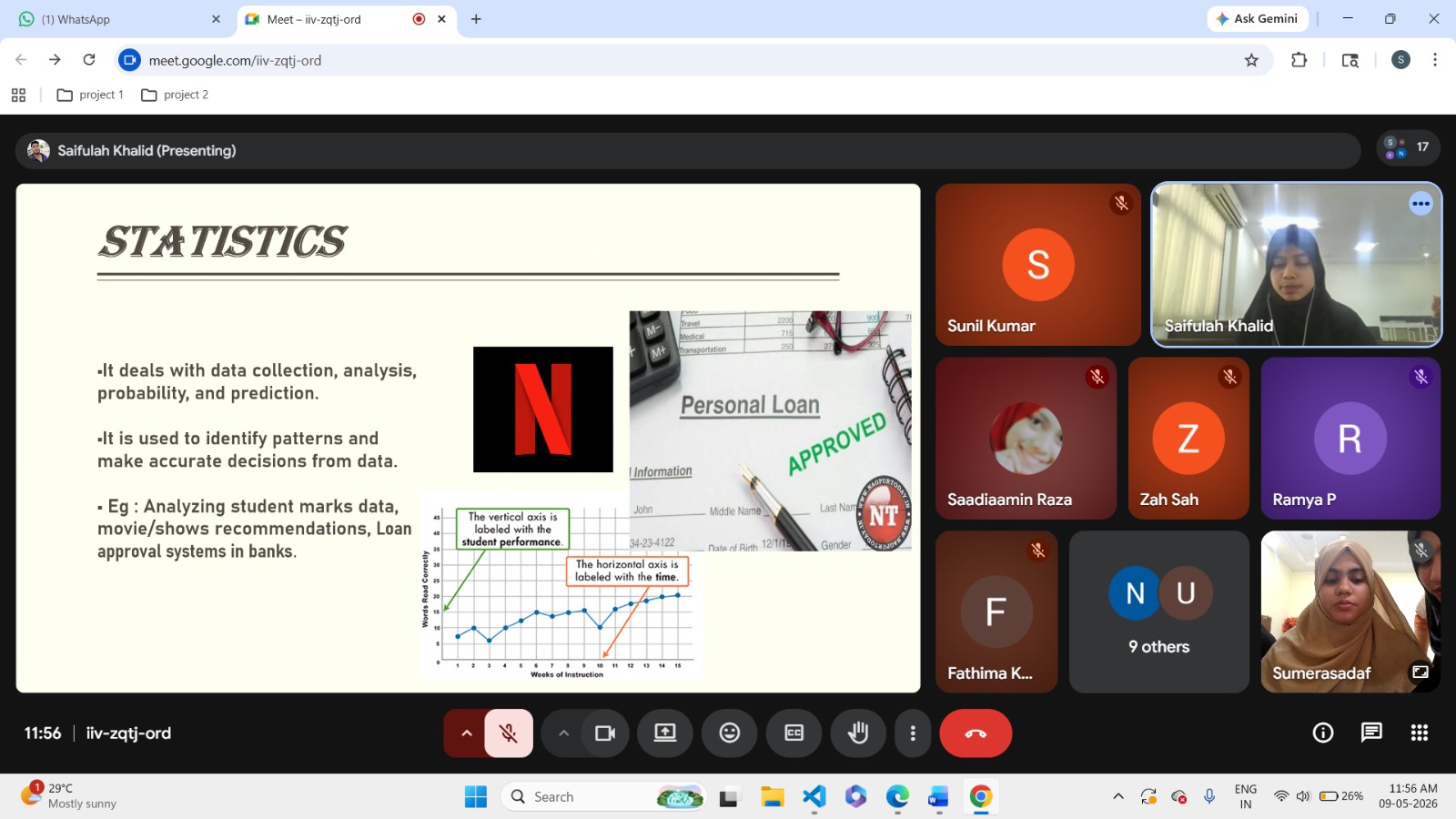
Task: Show hidden system tray icons
Action: point(1118,797)
